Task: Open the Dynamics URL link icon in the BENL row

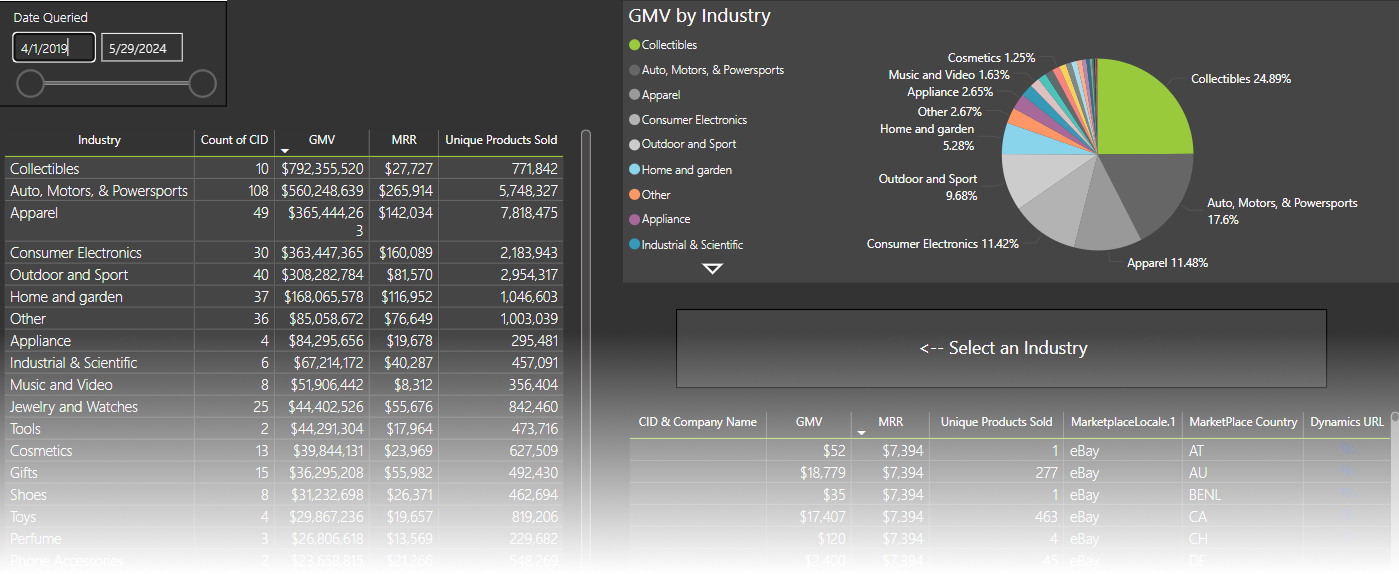Action: point(1348,495)
